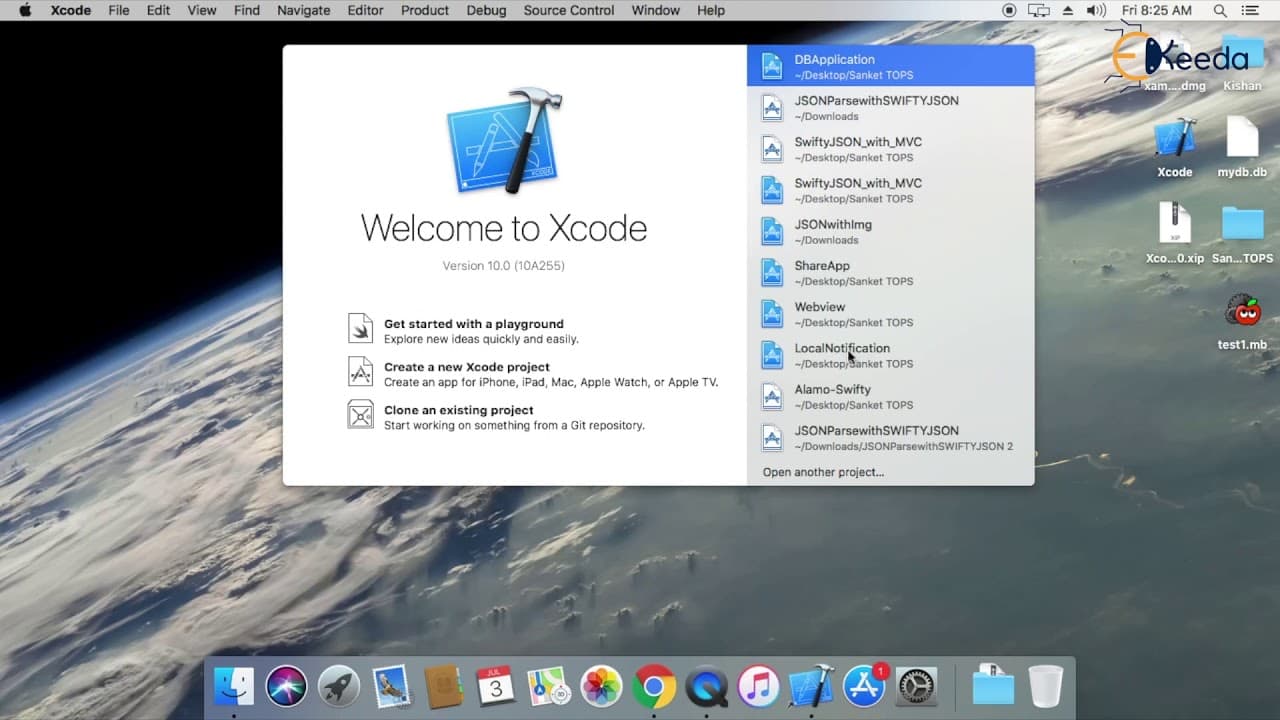Open the File menu
1280x720 pixels.
[119, 10]
